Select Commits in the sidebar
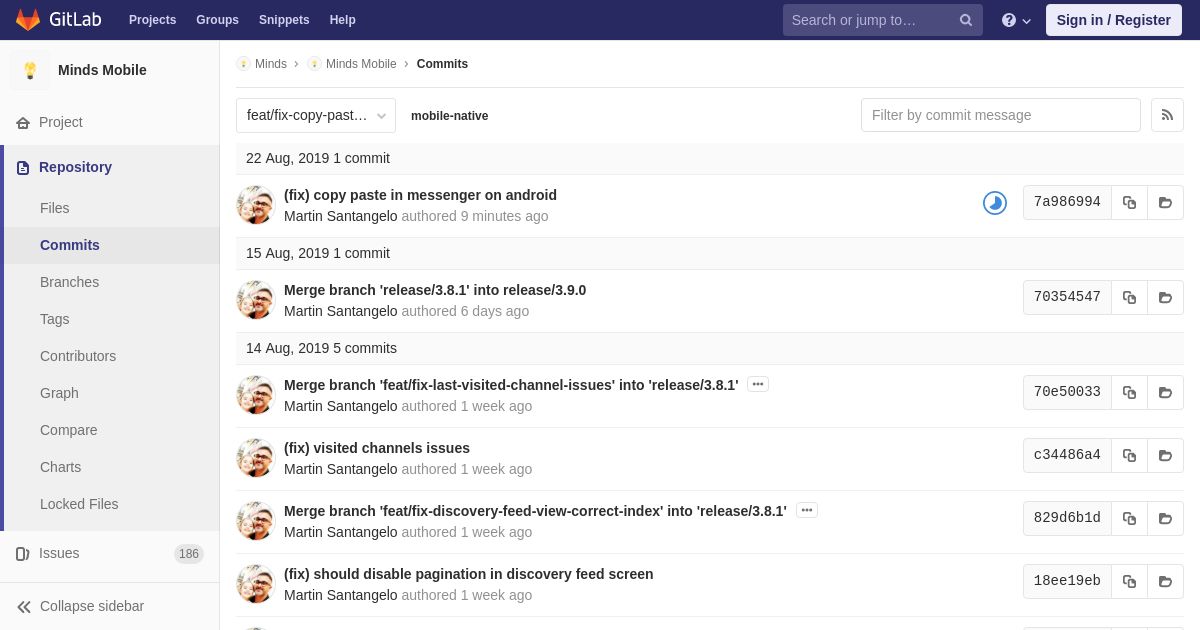Viewport: 1200px width, 630px height. click(x=70, y=245)
